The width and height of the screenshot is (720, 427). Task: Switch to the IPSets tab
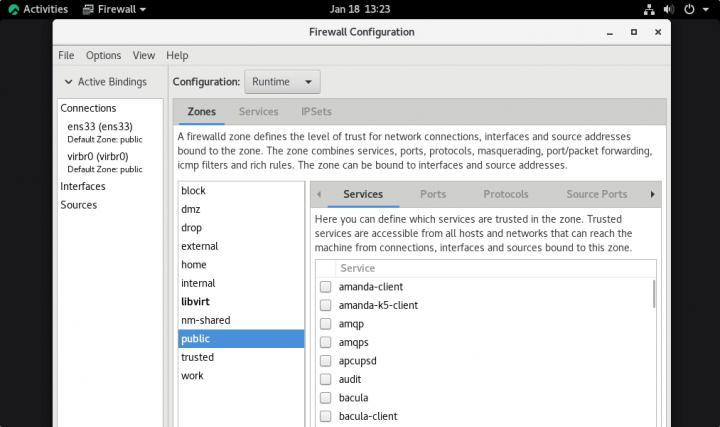tap(316, 111)
